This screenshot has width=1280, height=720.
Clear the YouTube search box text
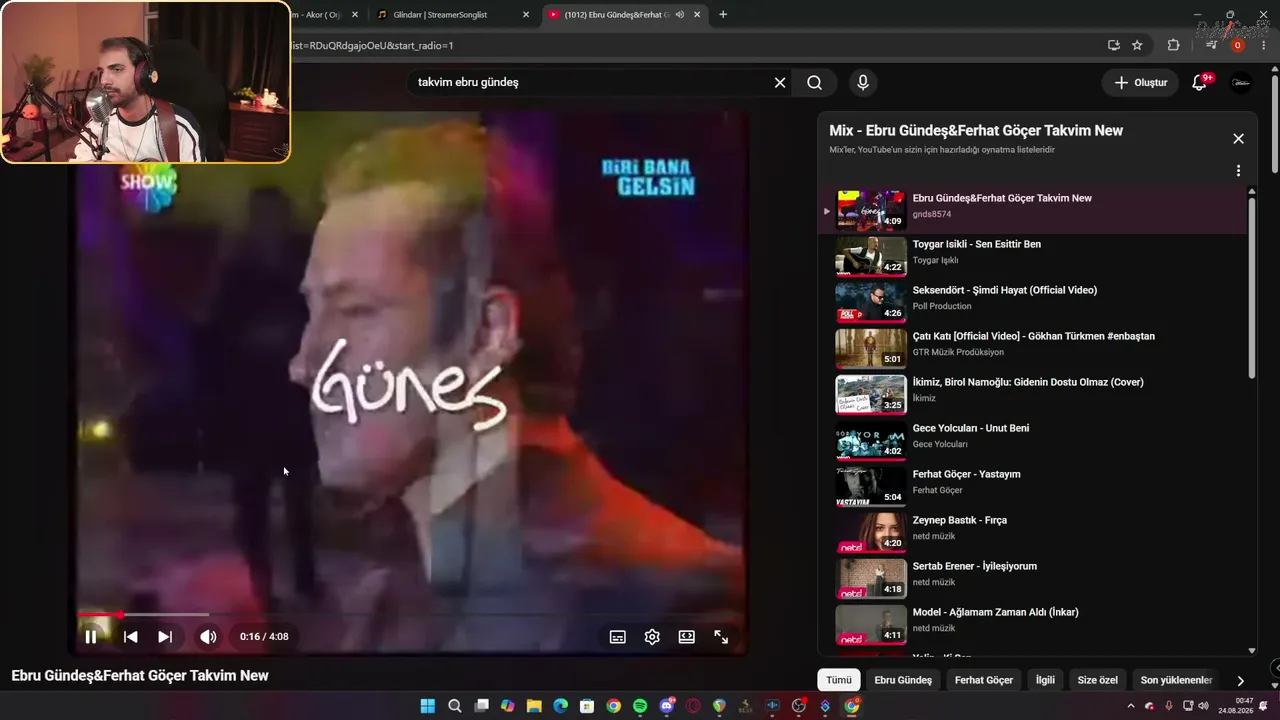[x=780, y=83]
